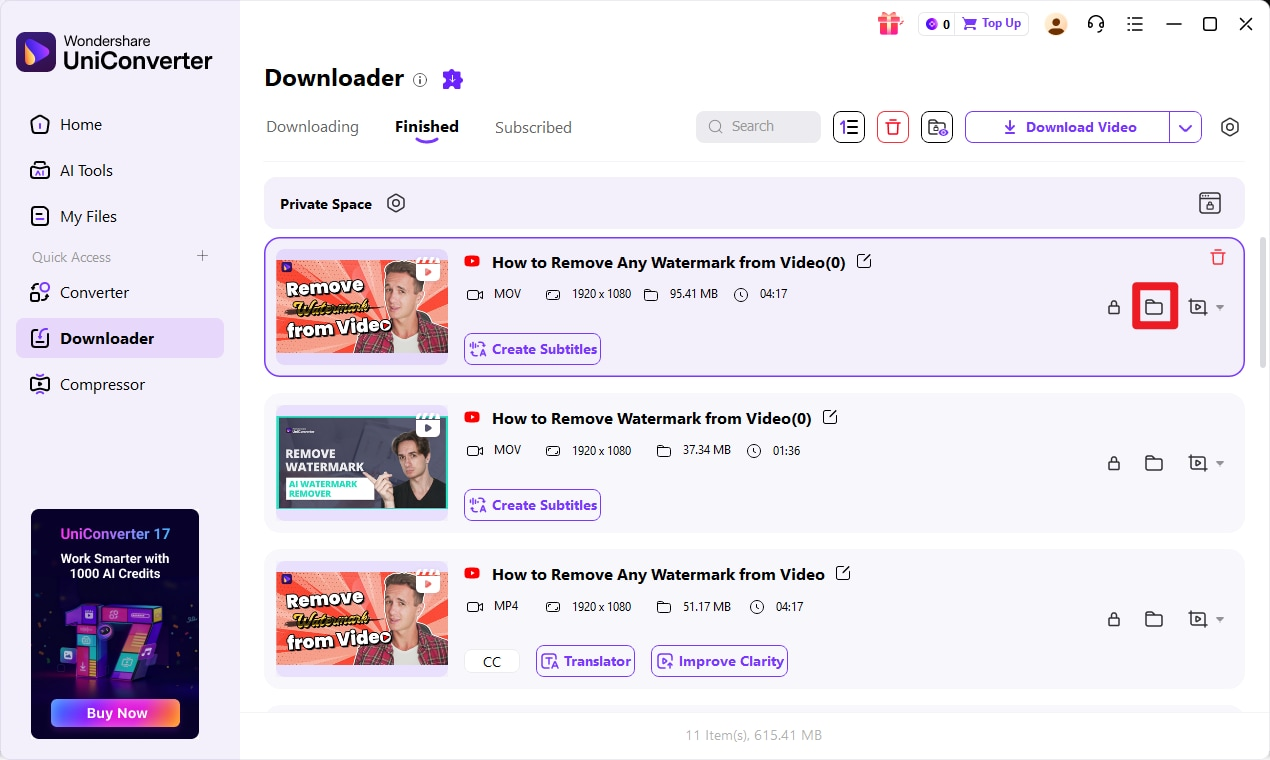This screenshot has width=1270, height=760.
Task: Click the vertical scrollbar of the download list
Action: (x=1262, y=302)
